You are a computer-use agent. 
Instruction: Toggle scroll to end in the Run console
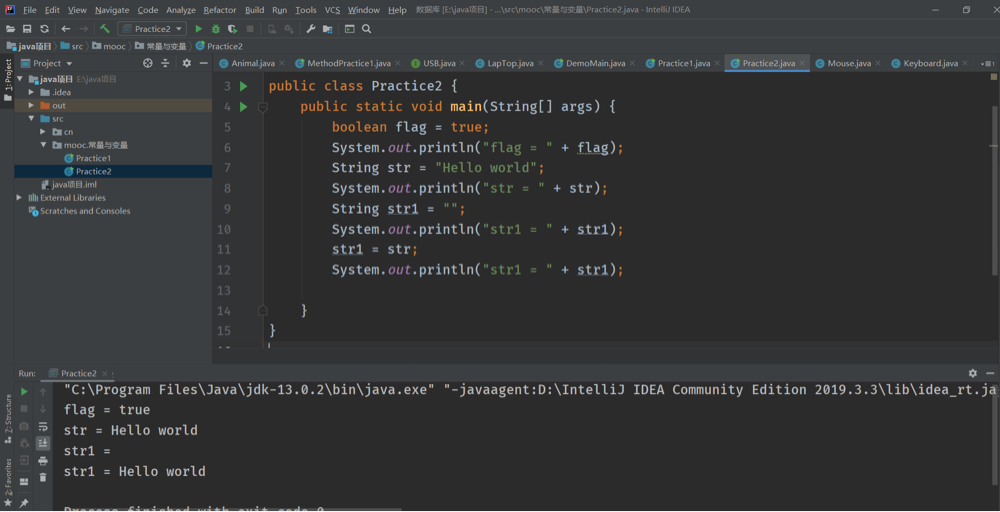pyautogui.click(x=43, y=443)
